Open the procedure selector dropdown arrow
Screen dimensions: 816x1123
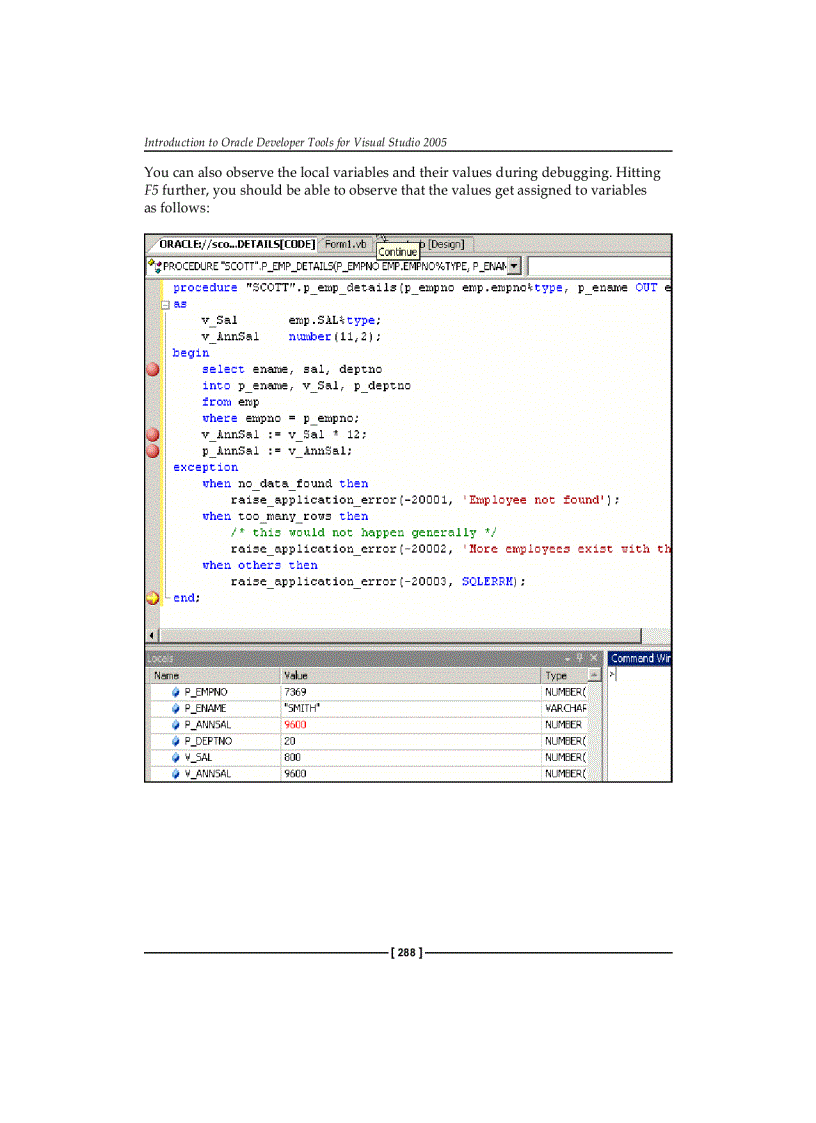point(512,266)
